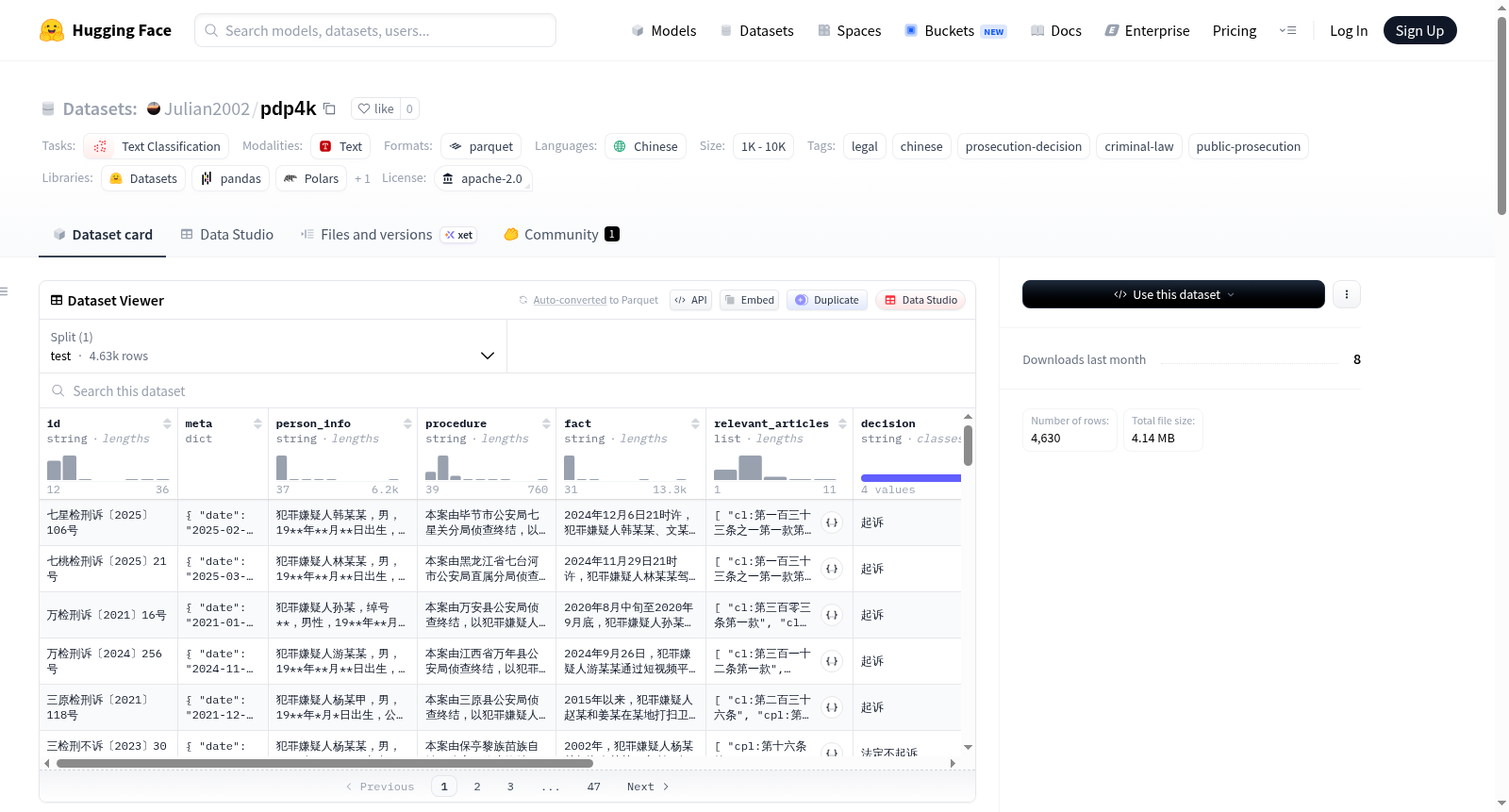The height and width of the screenshot is (812, 1509).
Task: Click the table vertical scrollbar thumb
Action: coord(968,445)
